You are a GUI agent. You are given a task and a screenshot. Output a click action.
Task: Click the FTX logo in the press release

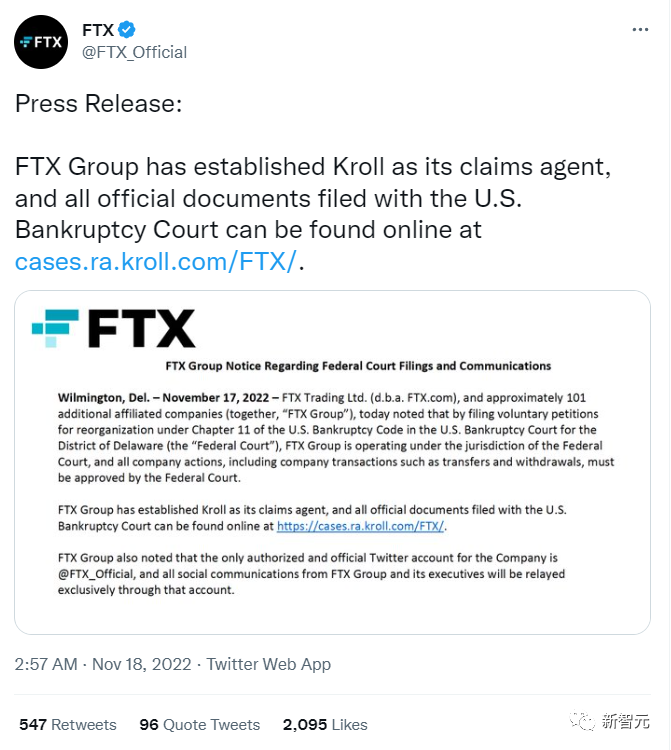(x=114, y=328)
